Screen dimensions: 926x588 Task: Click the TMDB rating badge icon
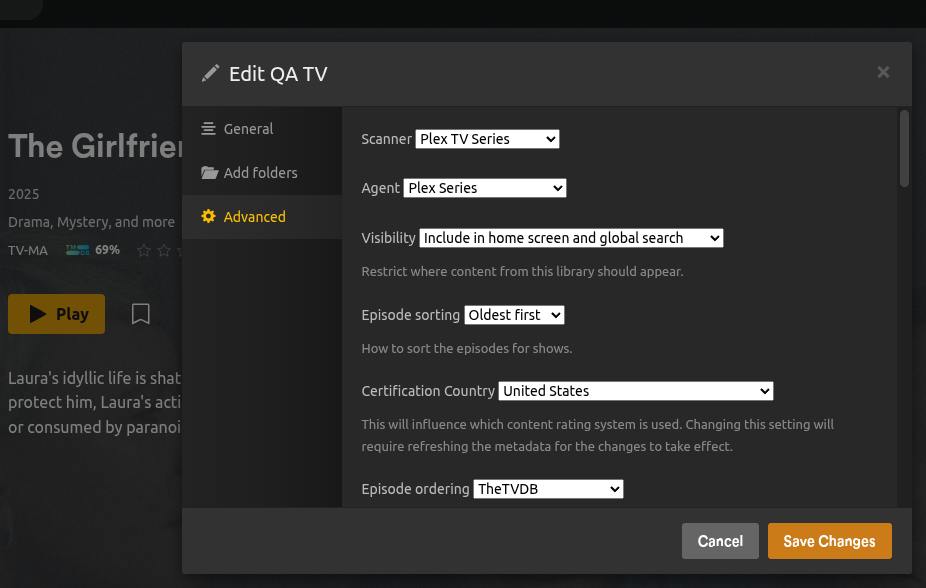[78, 250]
